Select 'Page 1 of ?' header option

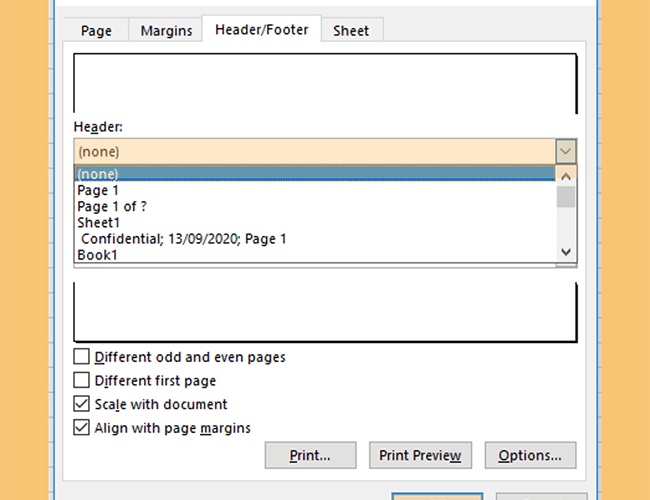(315, 206)
